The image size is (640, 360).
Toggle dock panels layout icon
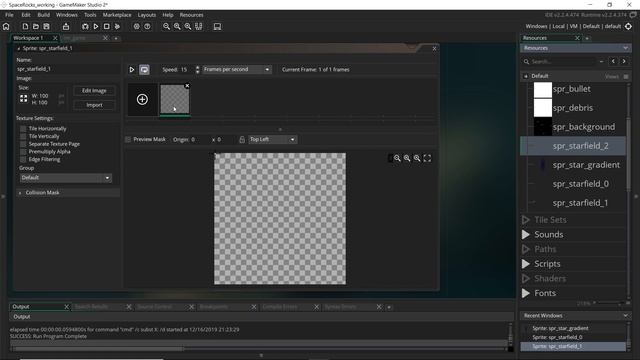(217, 27)
